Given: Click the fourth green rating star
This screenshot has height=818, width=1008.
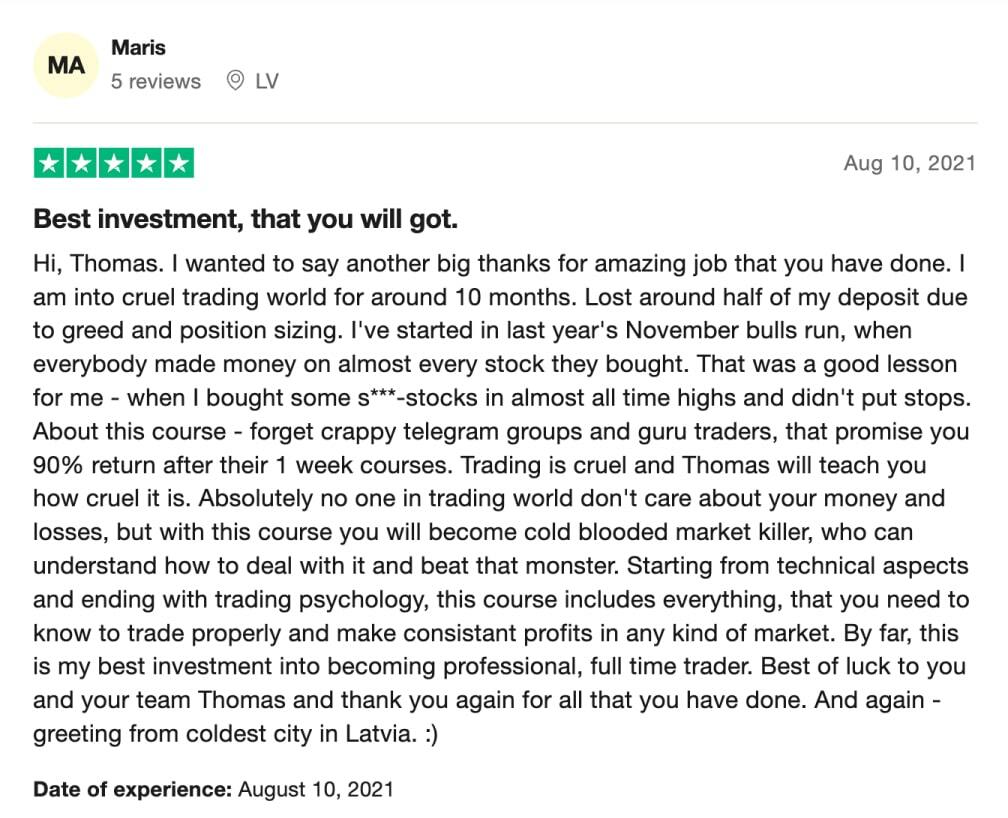Looking at the screenshot, I should tap(146, 163).
